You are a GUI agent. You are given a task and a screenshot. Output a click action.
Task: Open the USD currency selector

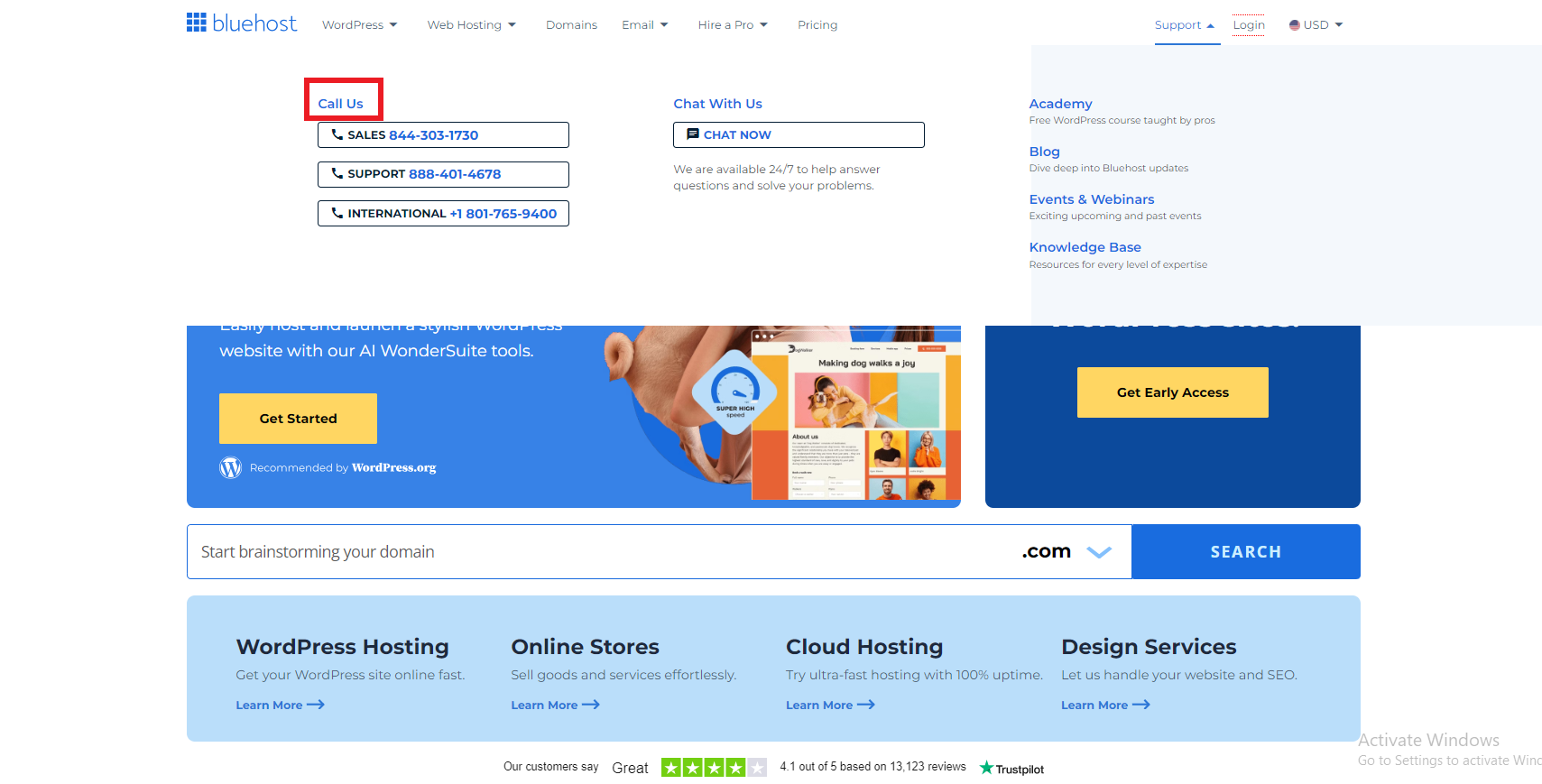coord(1316,25)
